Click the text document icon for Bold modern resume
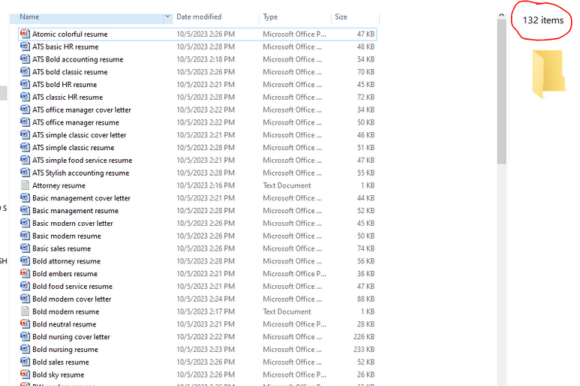Viewport: 580px width, 386px height. (x=25, y=311)
